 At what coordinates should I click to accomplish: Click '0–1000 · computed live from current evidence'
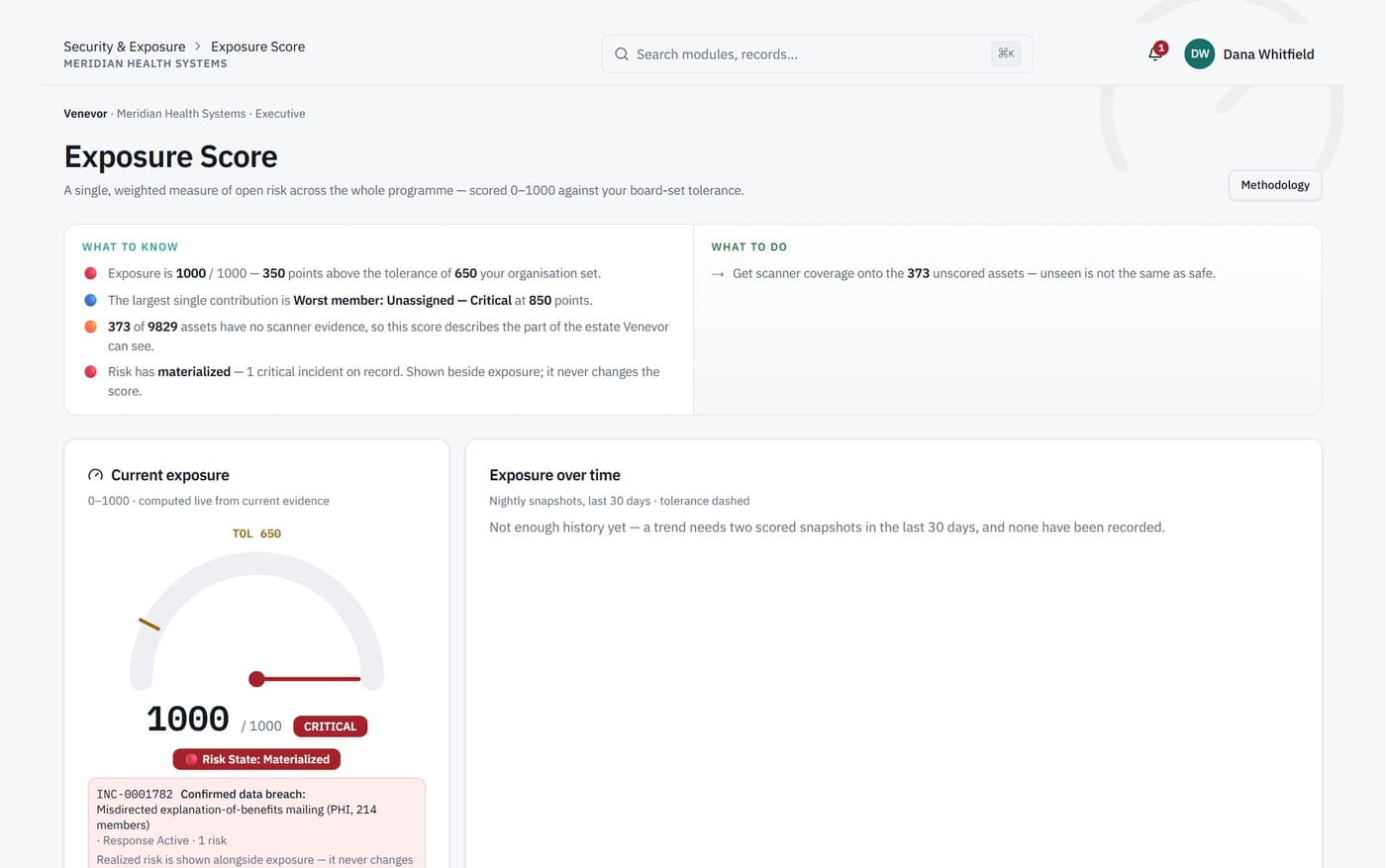pos(208,501)
